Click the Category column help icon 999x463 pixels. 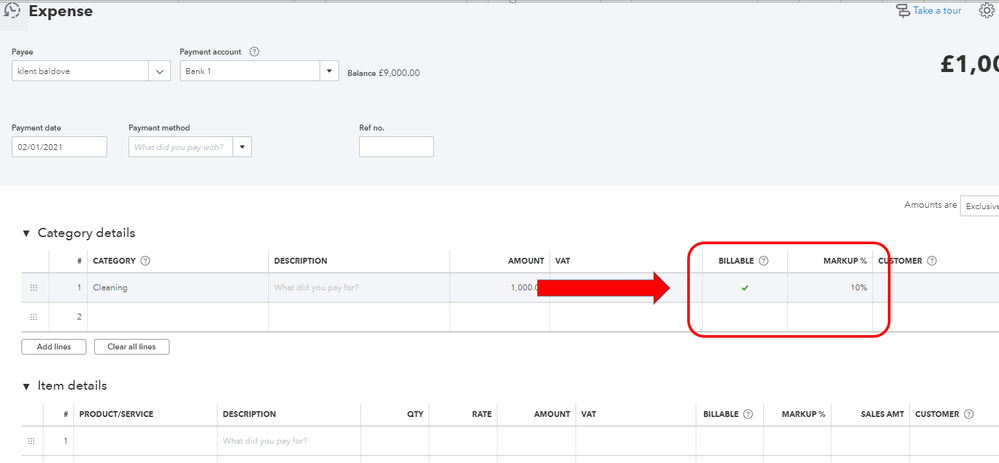[146, 261]
